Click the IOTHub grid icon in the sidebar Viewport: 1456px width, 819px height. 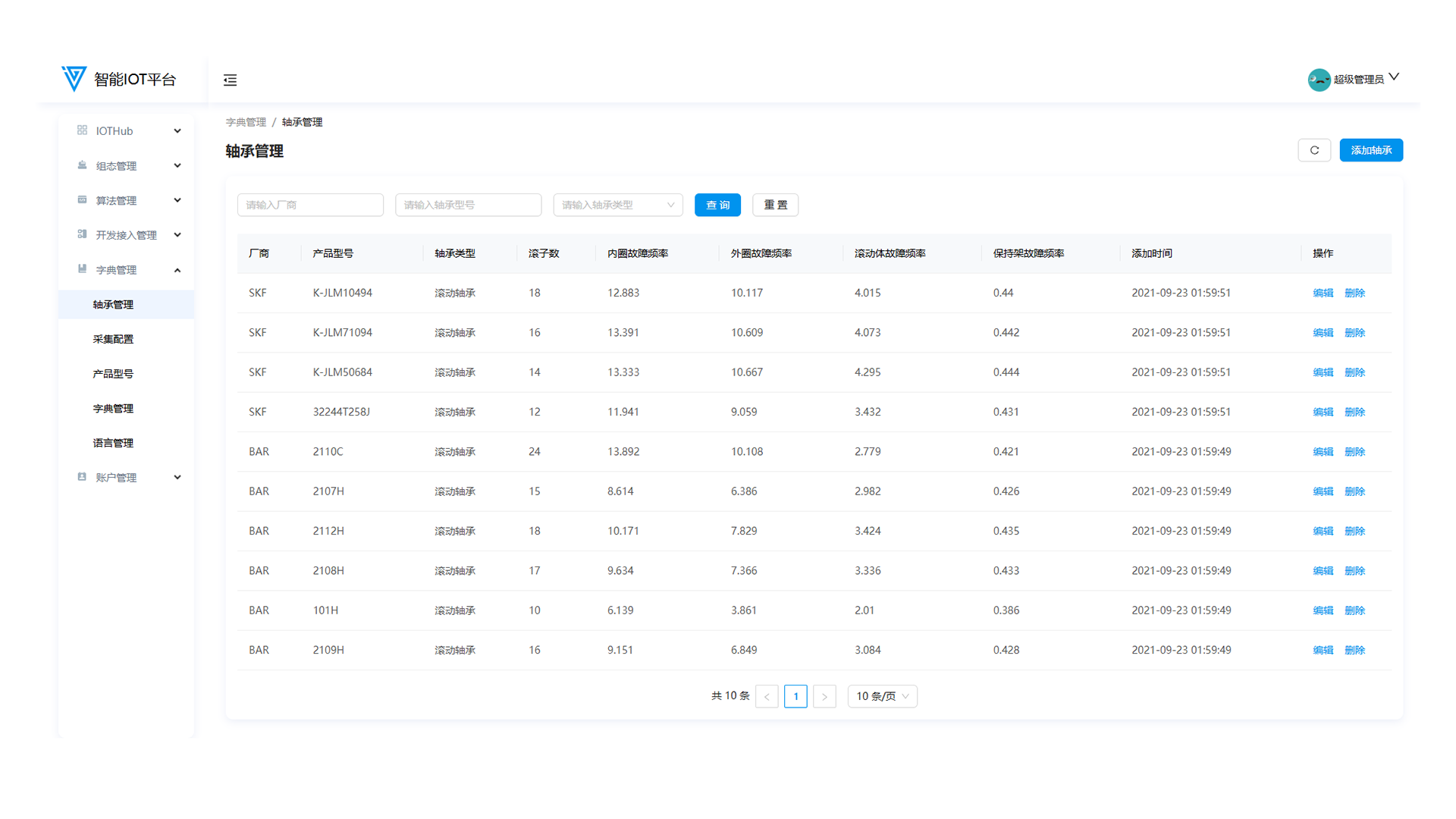[82, 130]
